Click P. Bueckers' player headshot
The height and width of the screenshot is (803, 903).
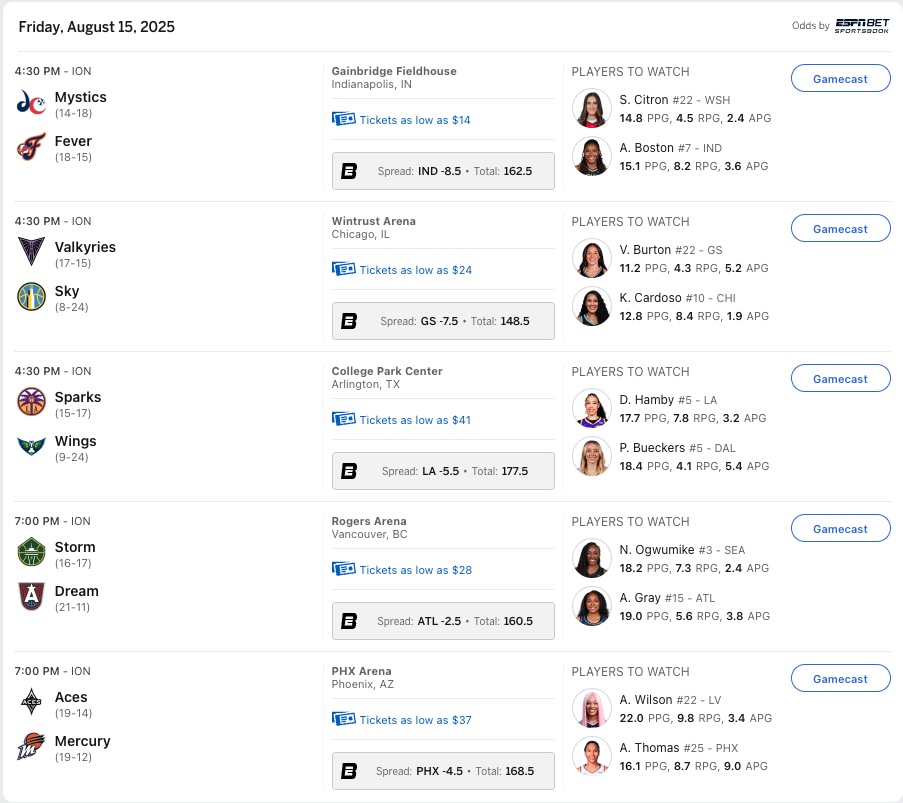592,456
